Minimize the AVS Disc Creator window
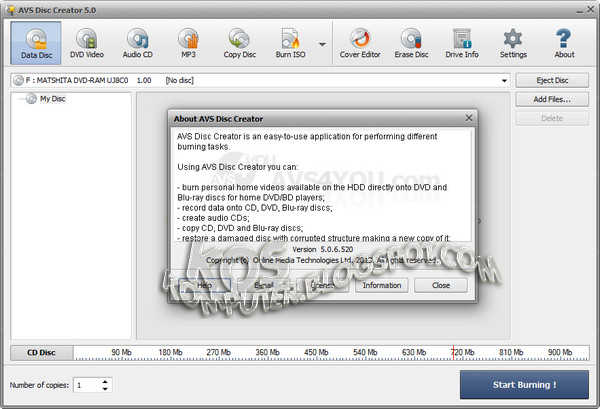The height and width of the screenshot is (409, 600). click(x=580, y=11)
